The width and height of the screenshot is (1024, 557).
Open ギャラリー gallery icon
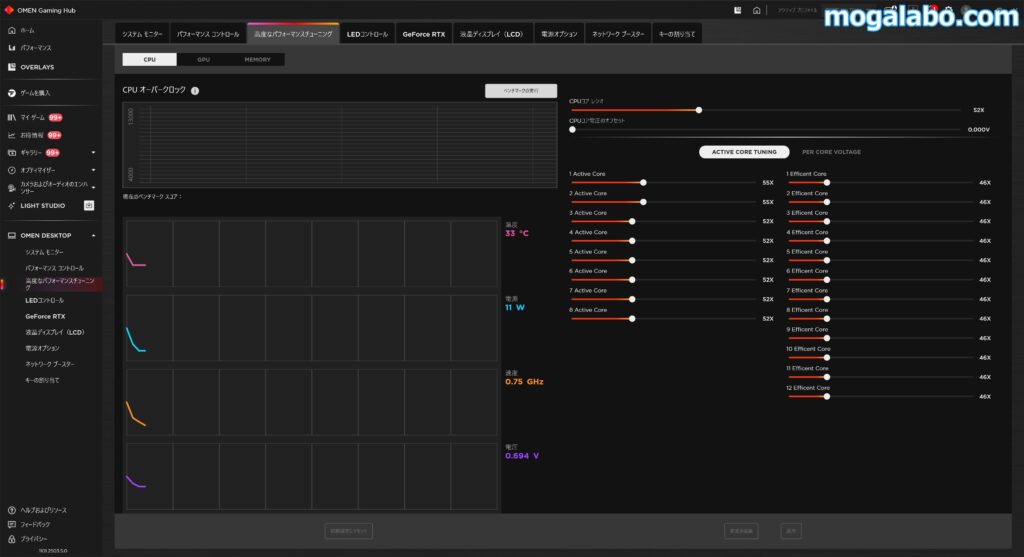(12, 153)
